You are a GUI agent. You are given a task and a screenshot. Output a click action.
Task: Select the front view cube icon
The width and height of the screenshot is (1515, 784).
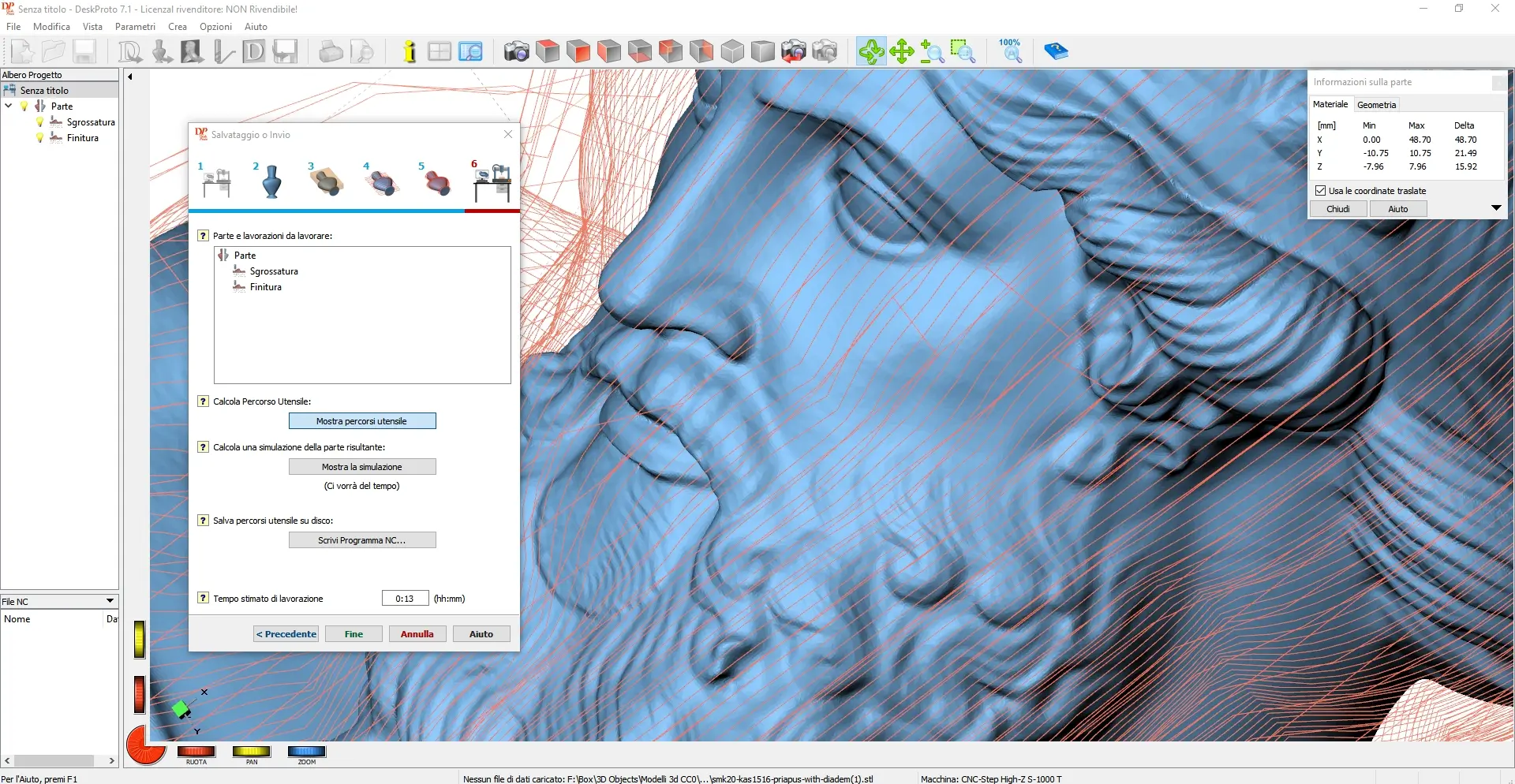(578, 52)
